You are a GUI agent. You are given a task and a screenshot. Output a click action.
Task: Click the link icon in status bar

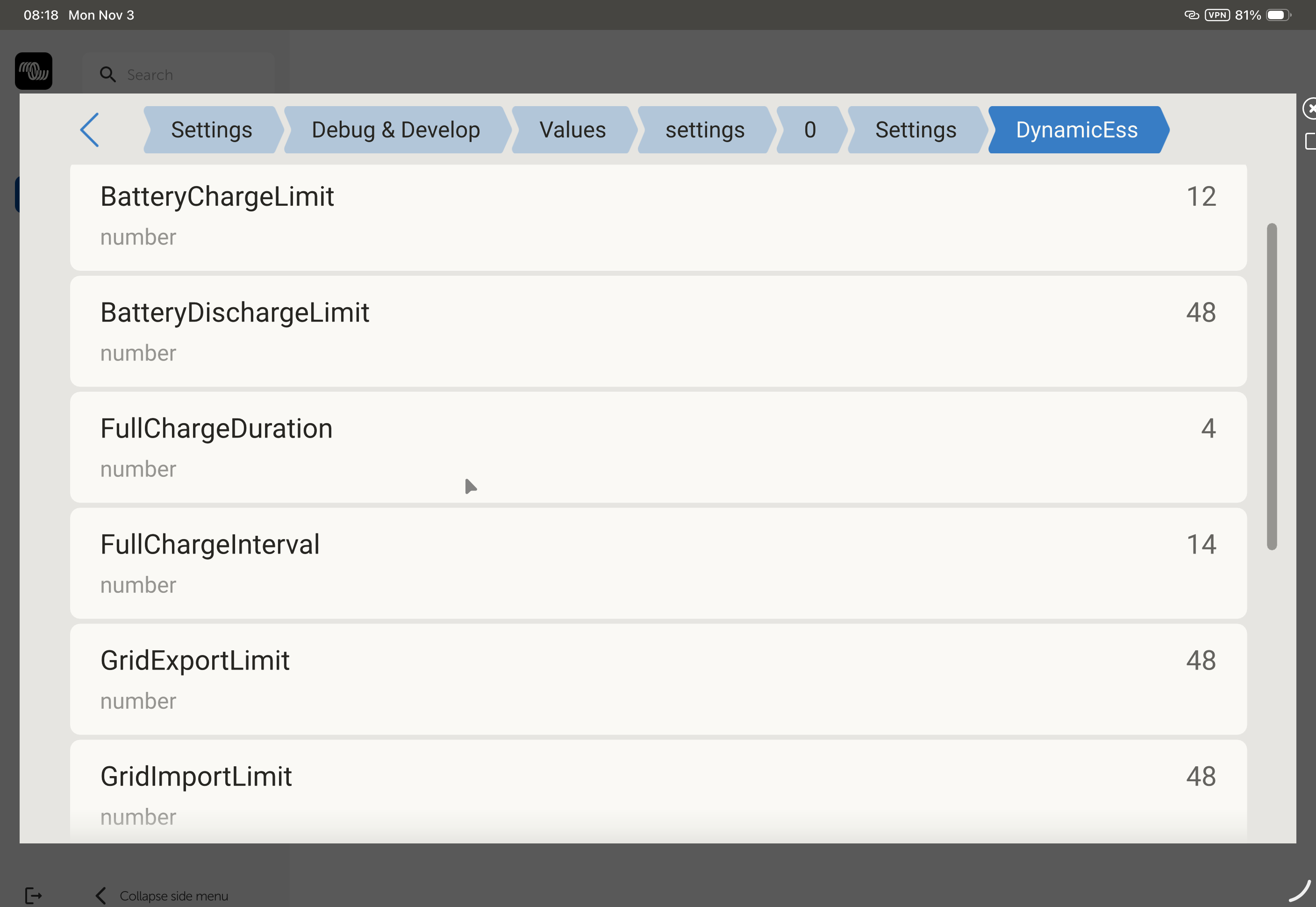coord(1191,15)
